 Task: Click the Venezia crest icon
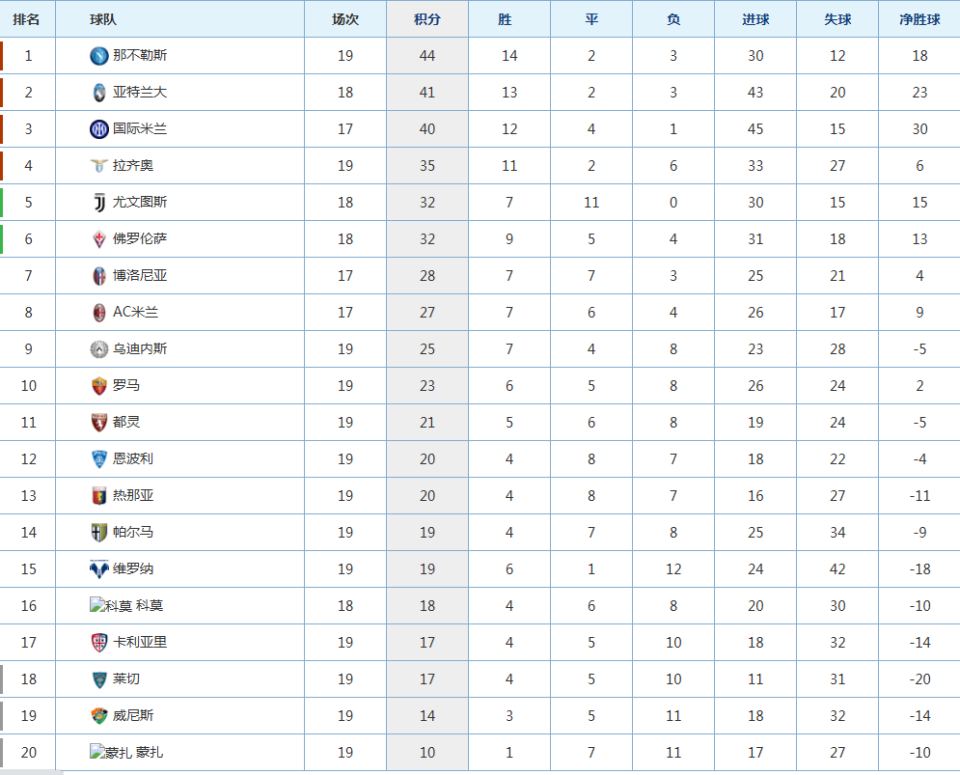click(99, 716)
